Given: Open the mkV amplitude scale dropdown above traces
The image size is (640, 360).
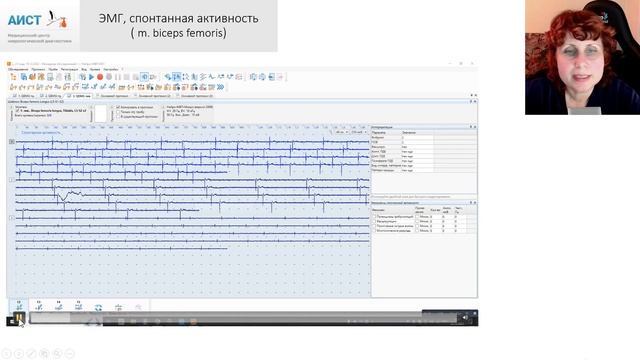Looking at the screenshot, I should 358,132.
